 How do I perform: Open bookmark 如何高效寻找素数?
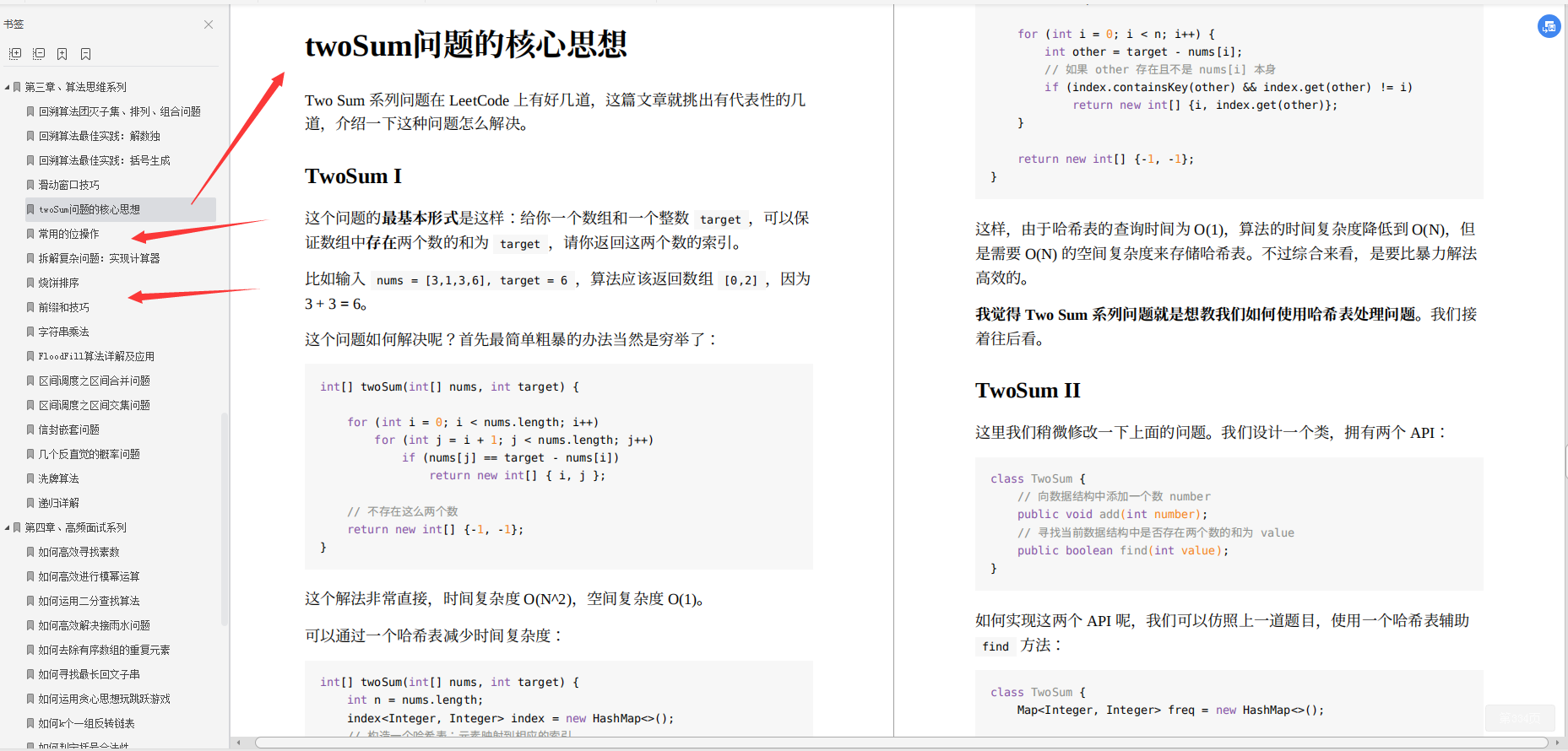(x=79, y=552)
